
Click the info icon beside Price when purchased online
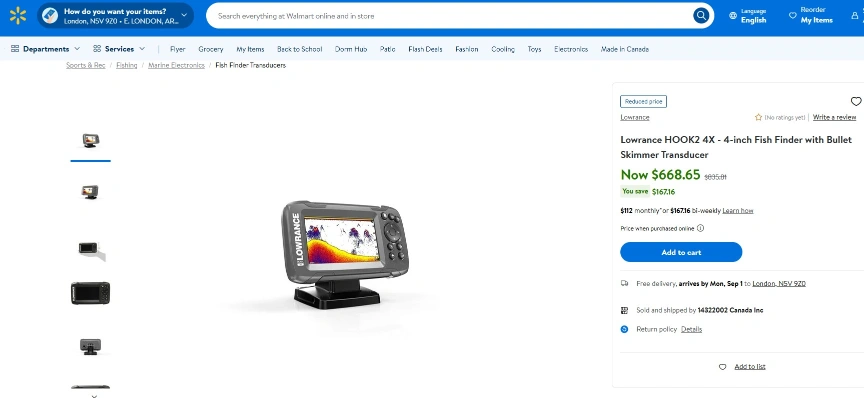click(700, 228)
